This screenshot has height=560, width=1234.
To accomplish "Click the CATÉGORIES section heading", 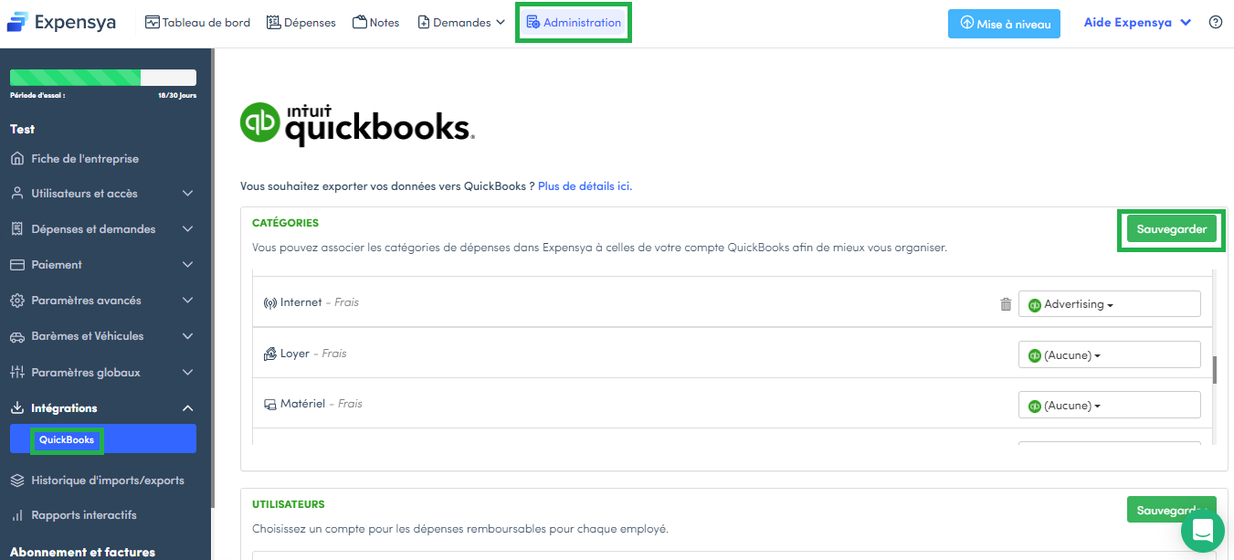I will tap(285, 223).
